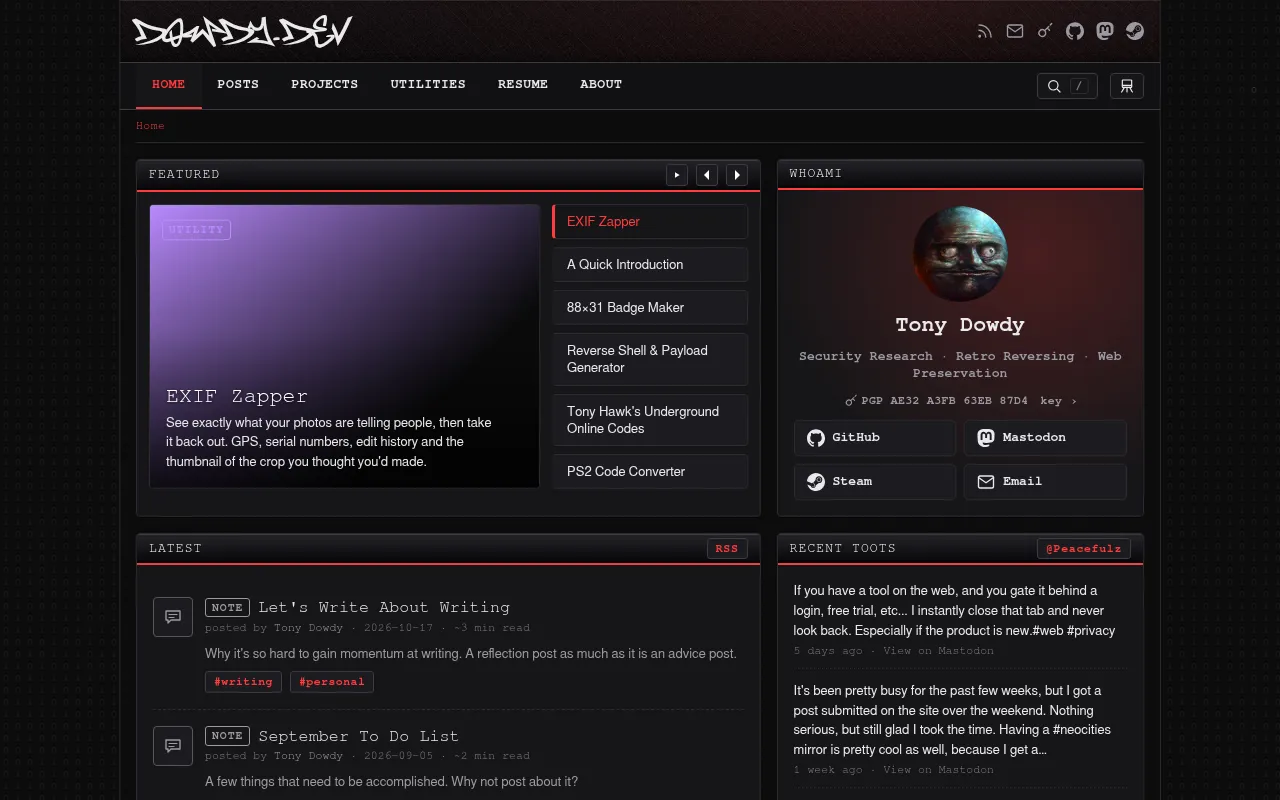The image size is (1280, 800).
Task: Select Tony Hawk's Underground Online Codes item
Action: [650, 420]
